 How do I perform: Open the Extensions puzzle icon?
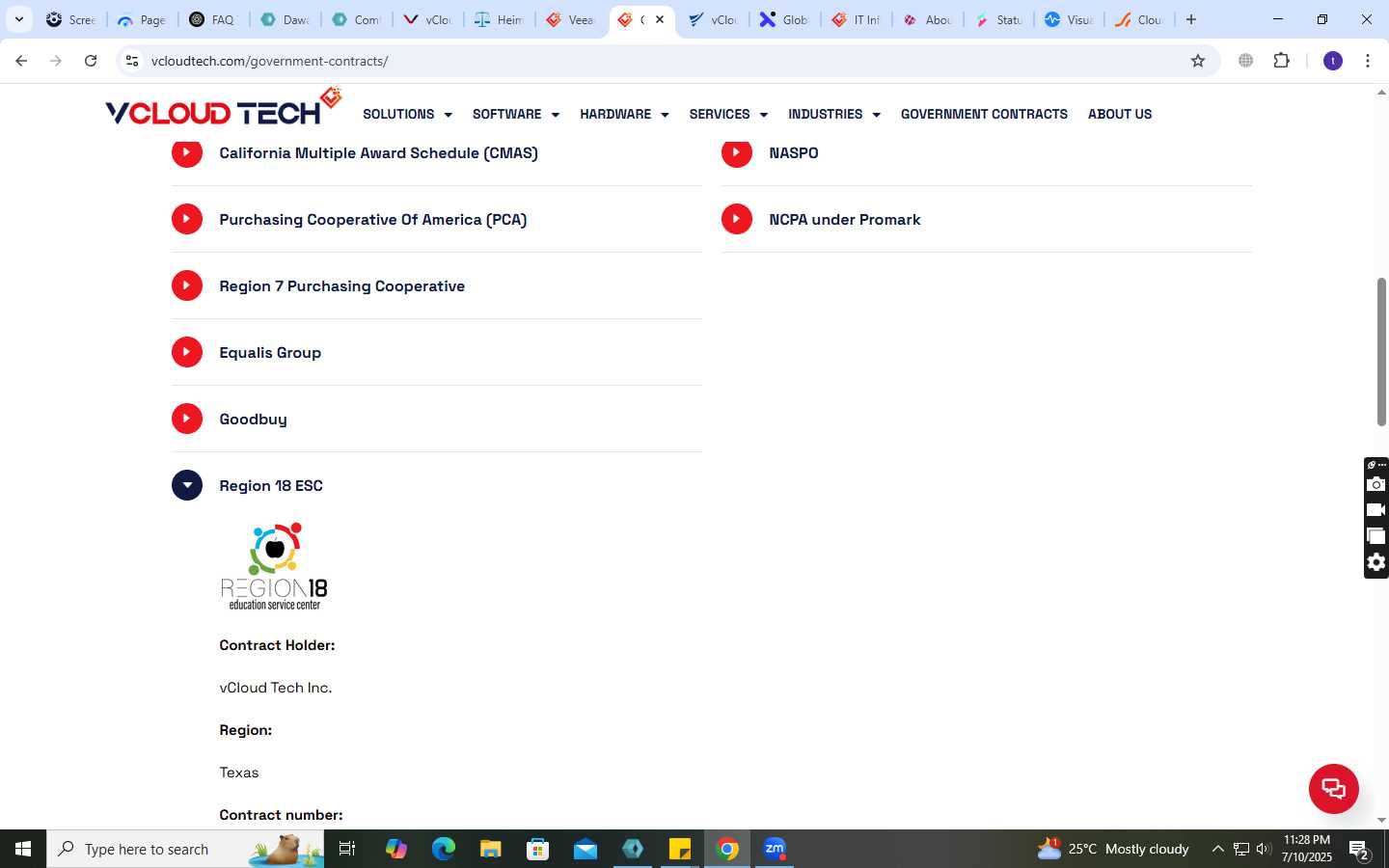coord(1281,61)
